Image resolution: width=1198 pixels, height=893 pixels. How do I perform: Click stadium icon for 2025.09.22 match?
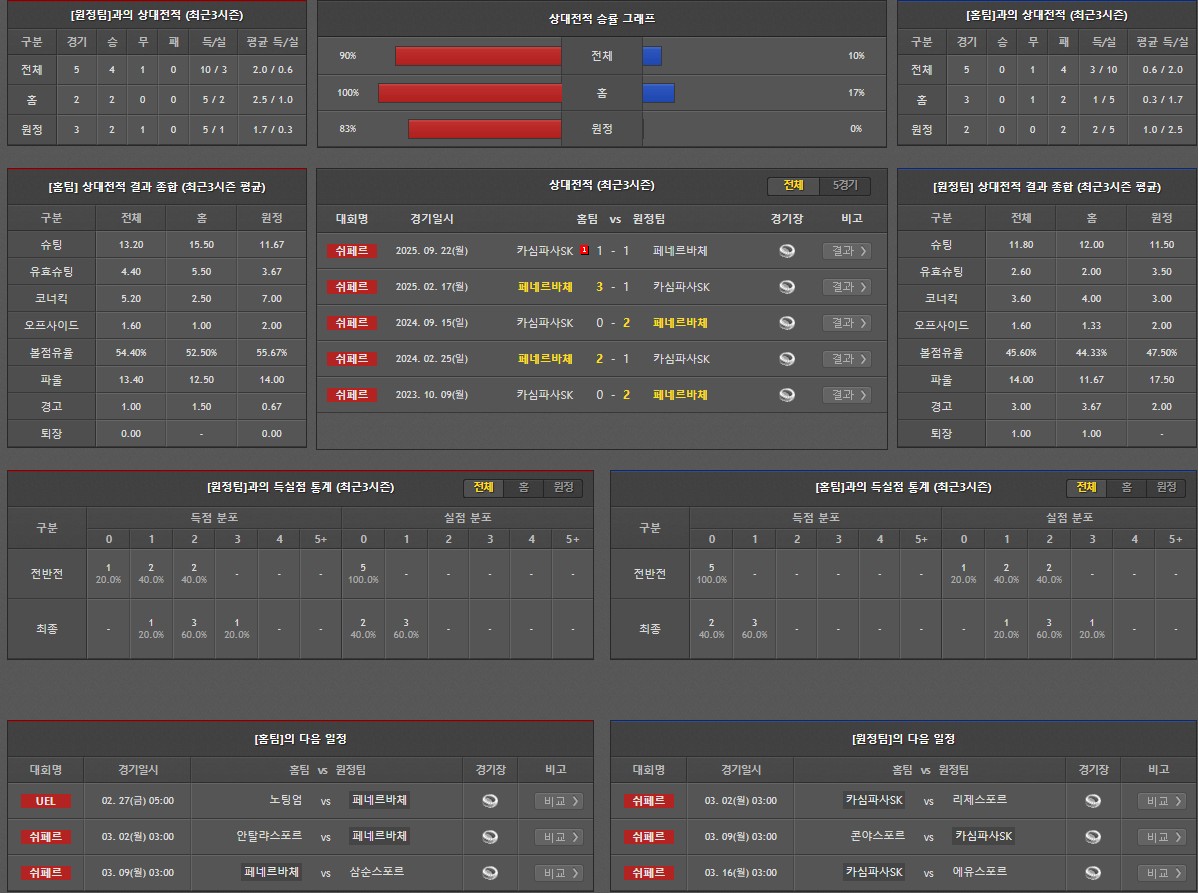tap(787, 251)
